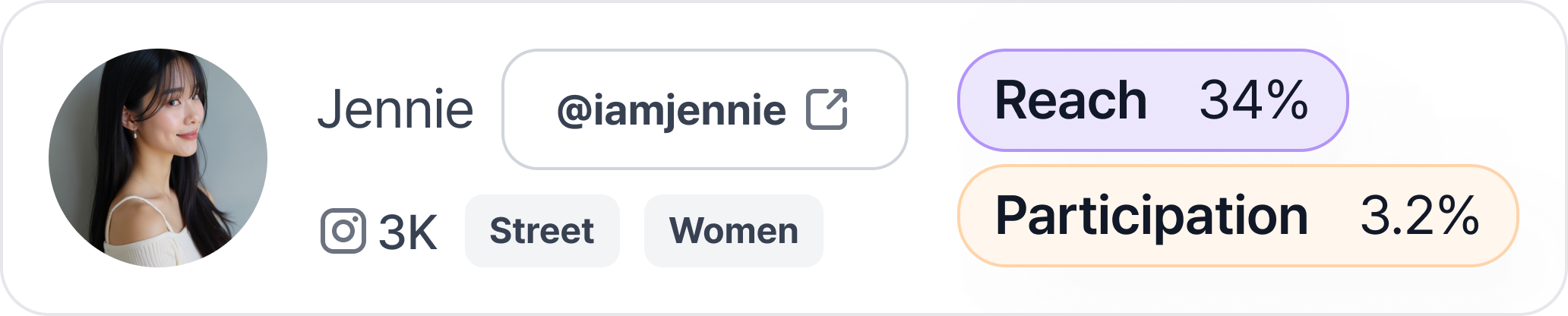Viewport: 1568px width, 316px height.
Task: Click the @iamjennie handle text
Action: pyautogui.click(x=672, y=110)
